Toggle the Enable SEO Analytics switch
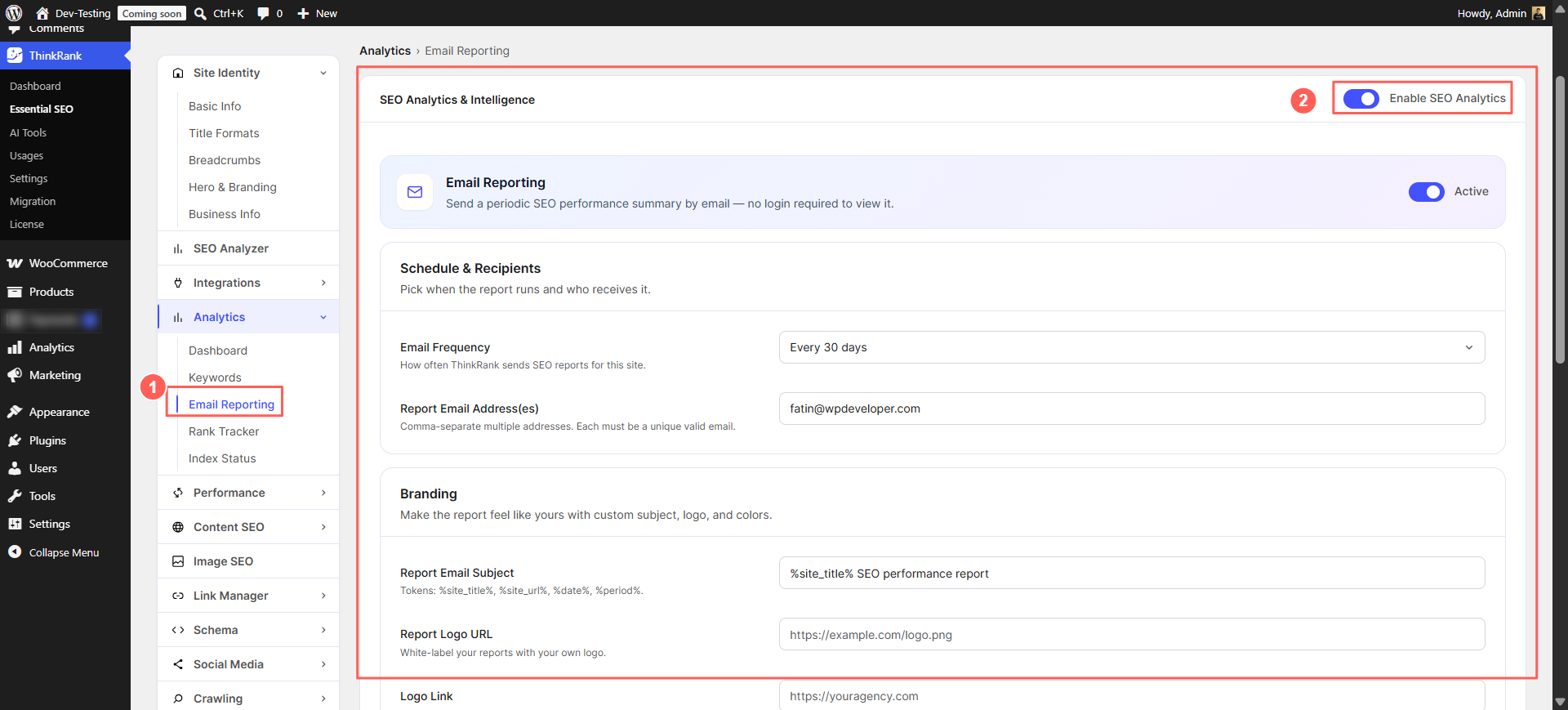 tap(1361, 98)
